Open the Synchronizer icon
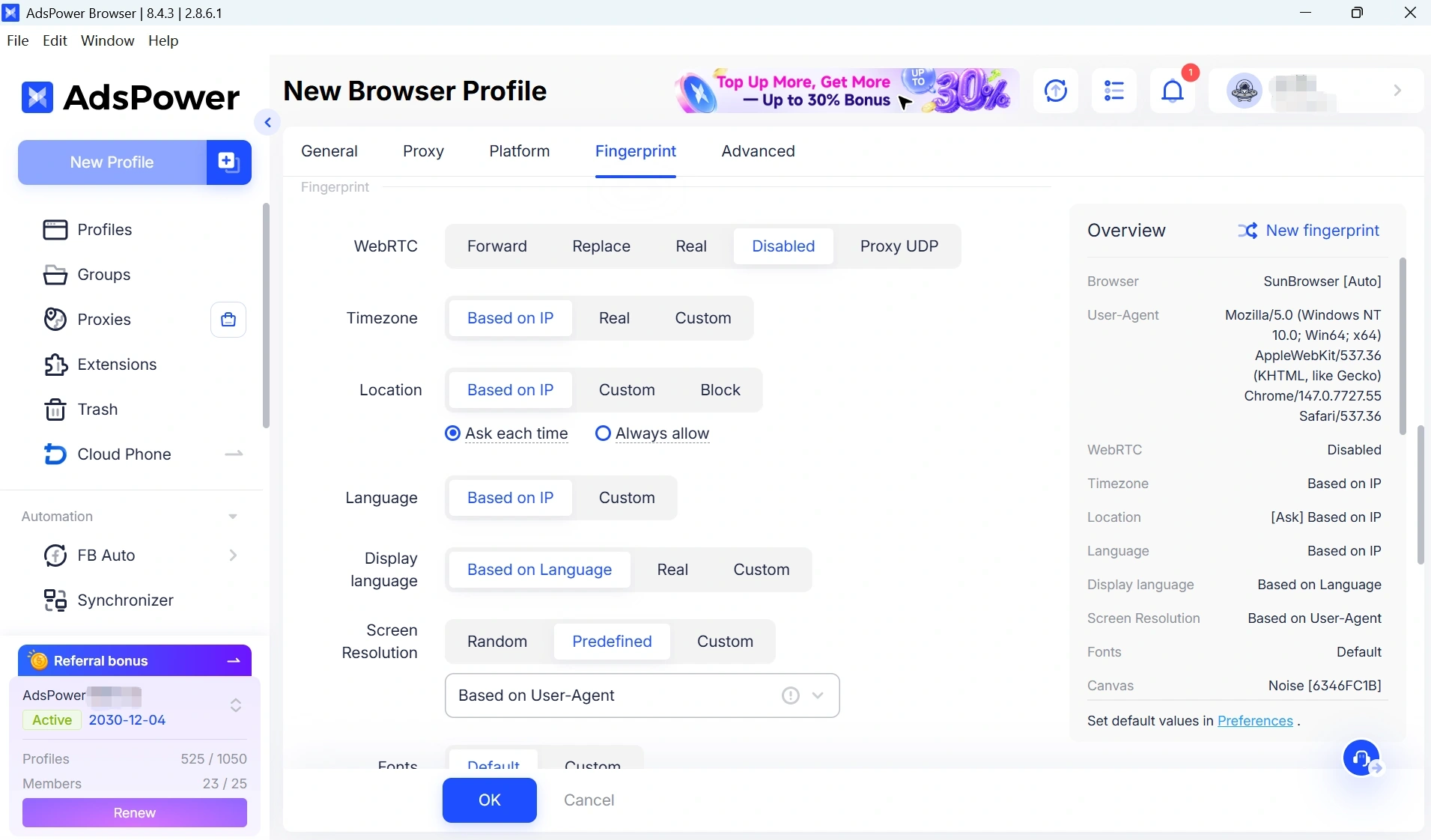Image resolution: width=1431 pixels, height=840 pixels. pyautogui.click(x=55, y=600)
